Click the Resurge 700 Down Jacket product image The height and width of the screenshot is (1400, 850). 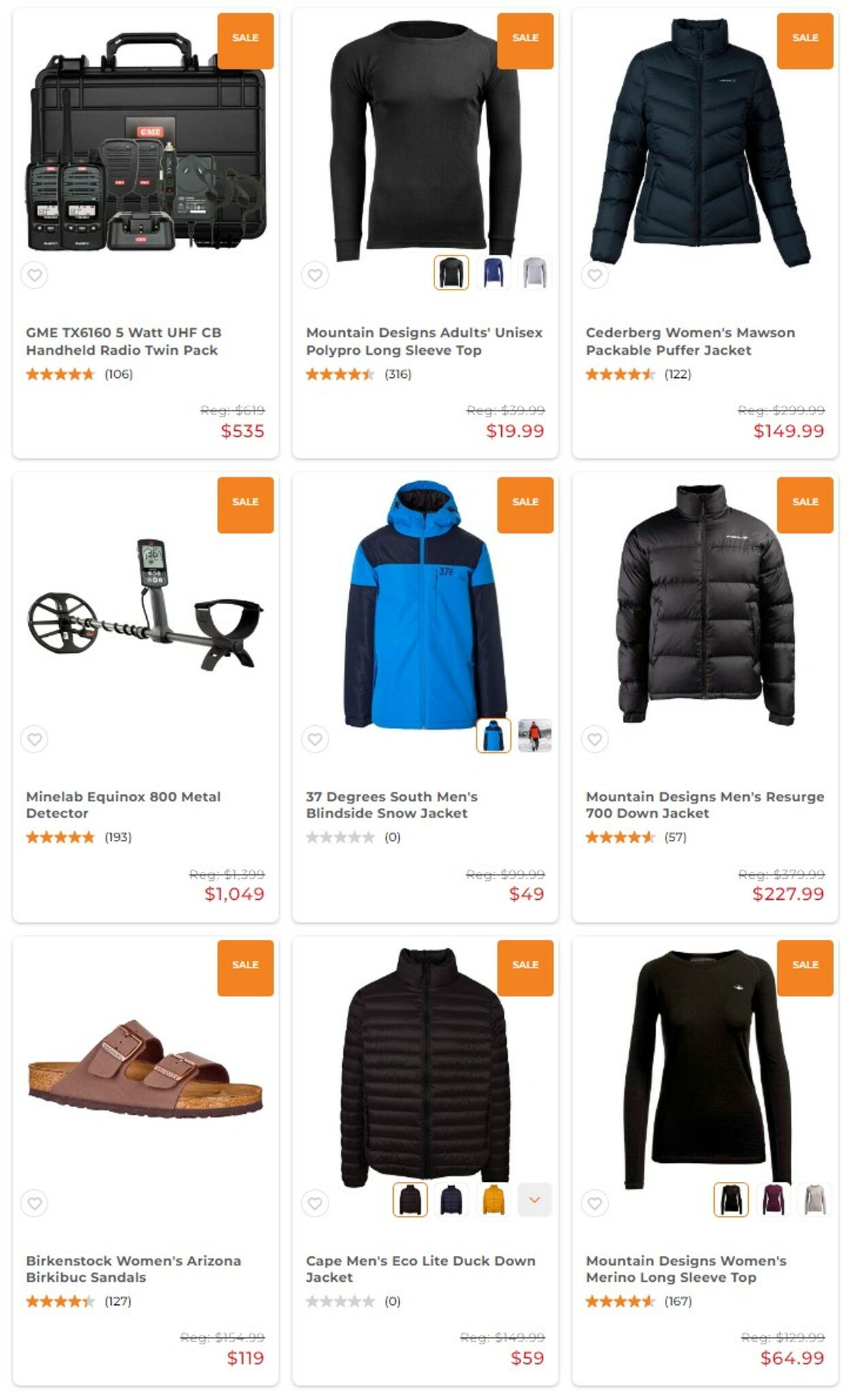pyautogui.click(x=705, y=603)
